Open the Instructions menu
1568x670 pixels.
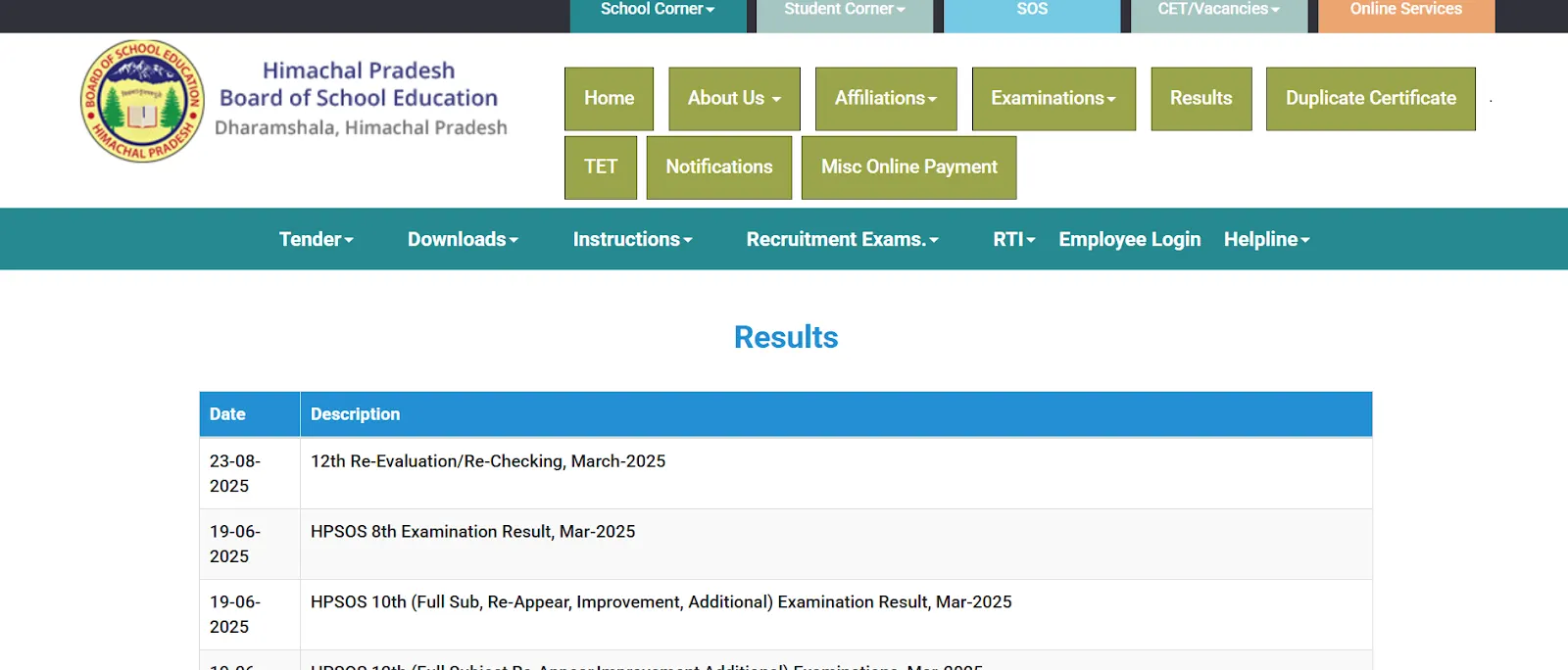[632, 239]
